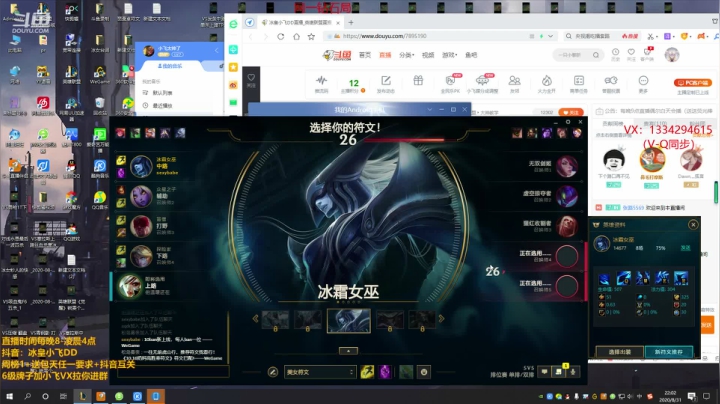Screen dimensions: 720x404
Task: Select the middle tab in Douyu rank panel
Action: pos(655,123)
